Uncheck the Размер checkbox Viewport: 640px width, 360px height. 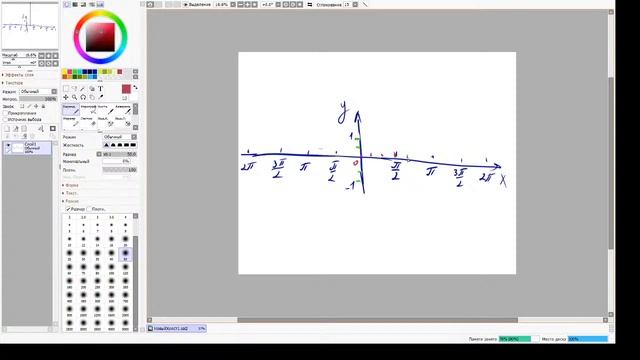click(68, 209)
